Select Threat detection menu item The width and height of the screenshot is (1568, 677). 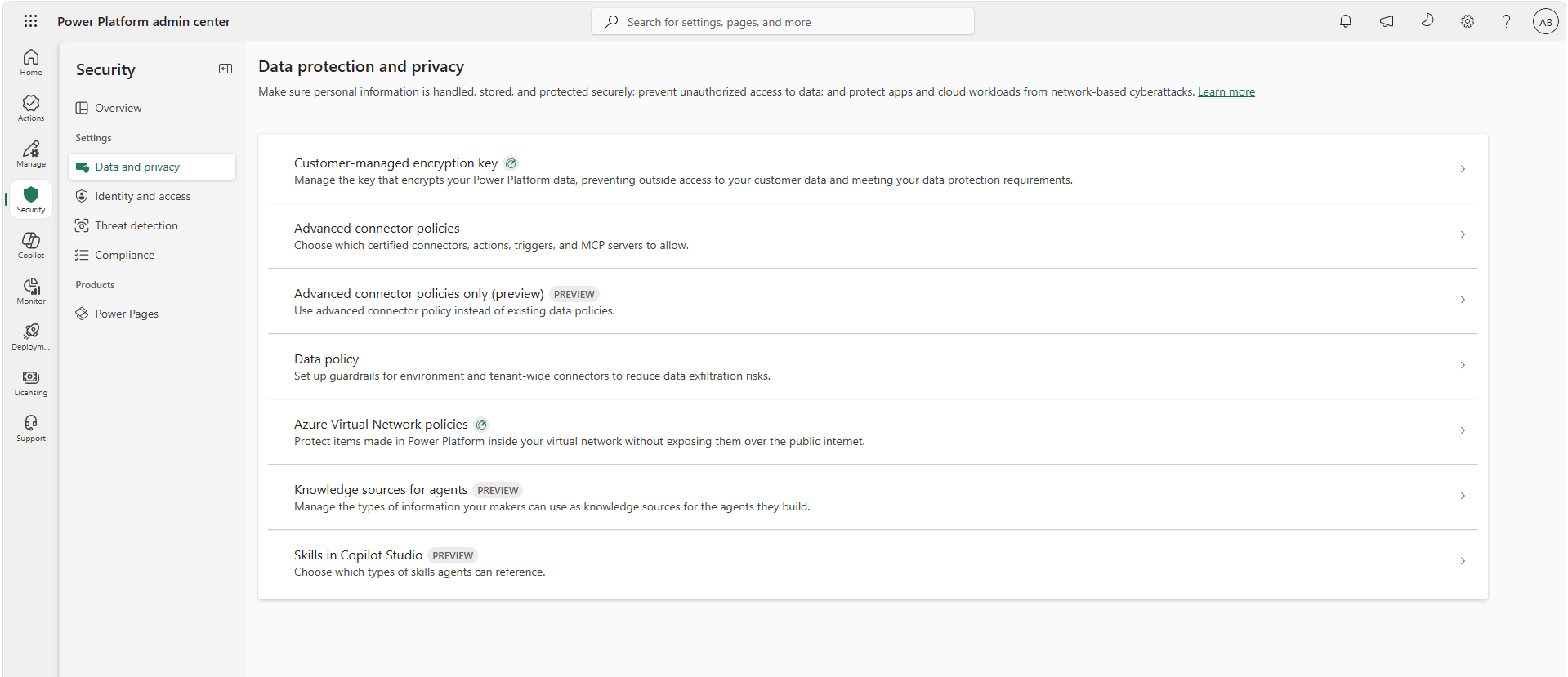point(152,225)
